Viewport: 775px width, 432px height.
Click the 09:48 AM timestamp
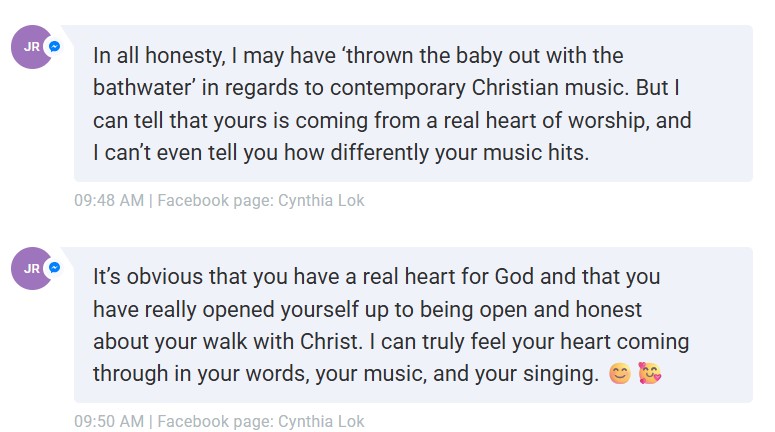pyautogui.click(x=109, y=201)
